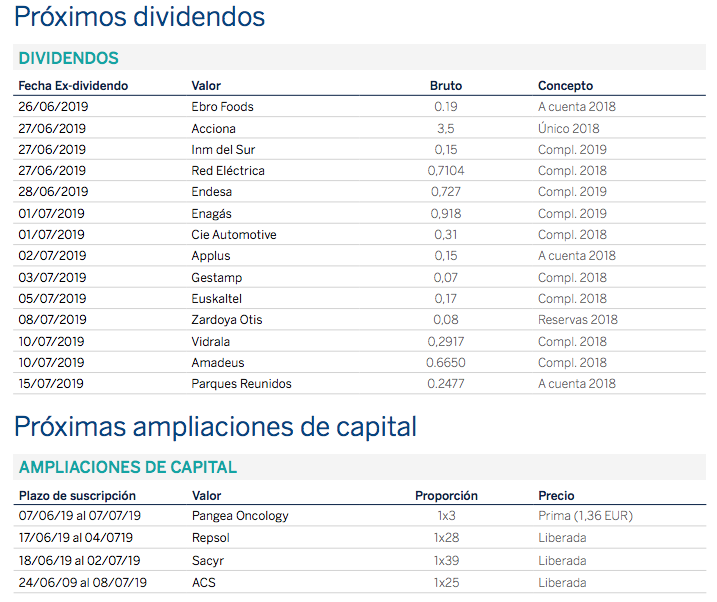717x602 pixels.
Task: Select proportion 1x3
Action: pyautogui.click(x=446, y=516)
